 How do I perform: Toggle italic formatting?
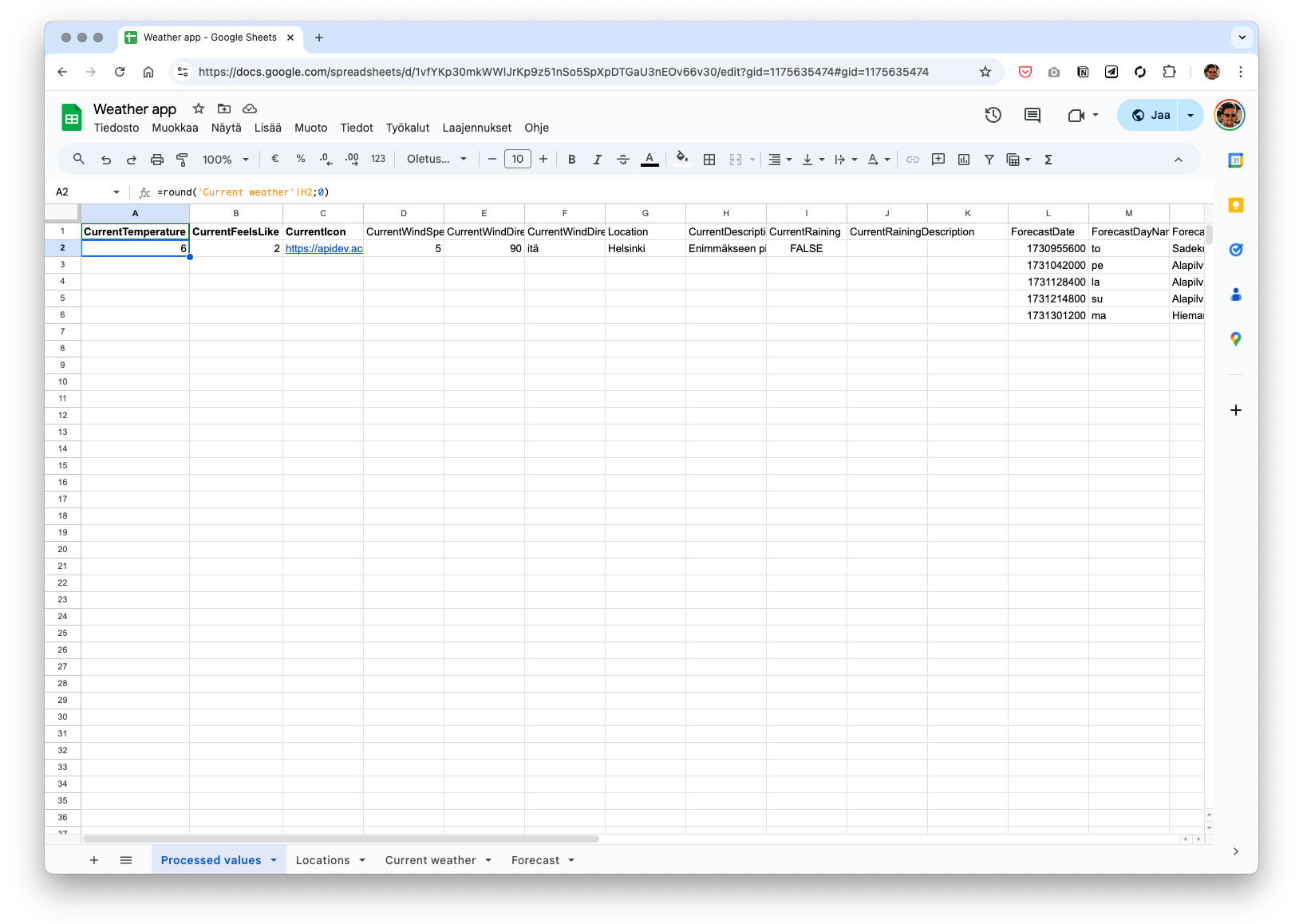click(x=597, y=160)
